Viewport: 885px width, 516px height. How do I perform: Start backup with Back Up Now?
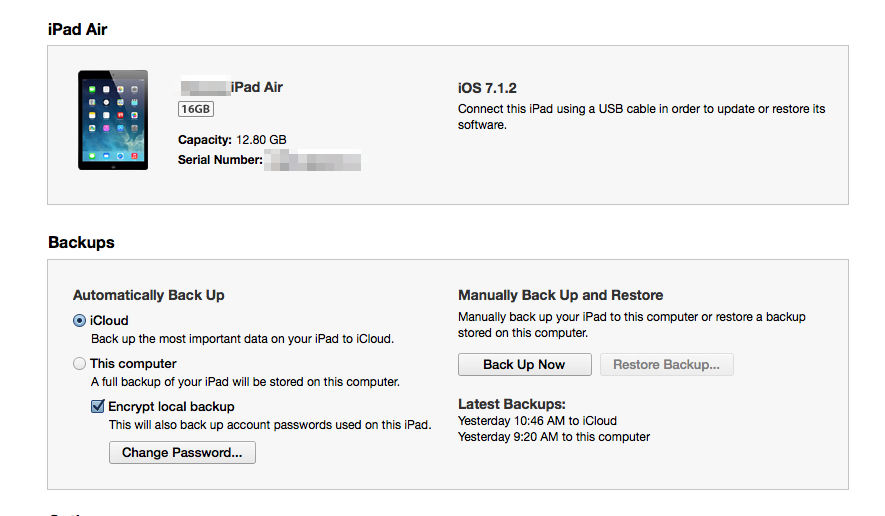[x=524, y=365]
